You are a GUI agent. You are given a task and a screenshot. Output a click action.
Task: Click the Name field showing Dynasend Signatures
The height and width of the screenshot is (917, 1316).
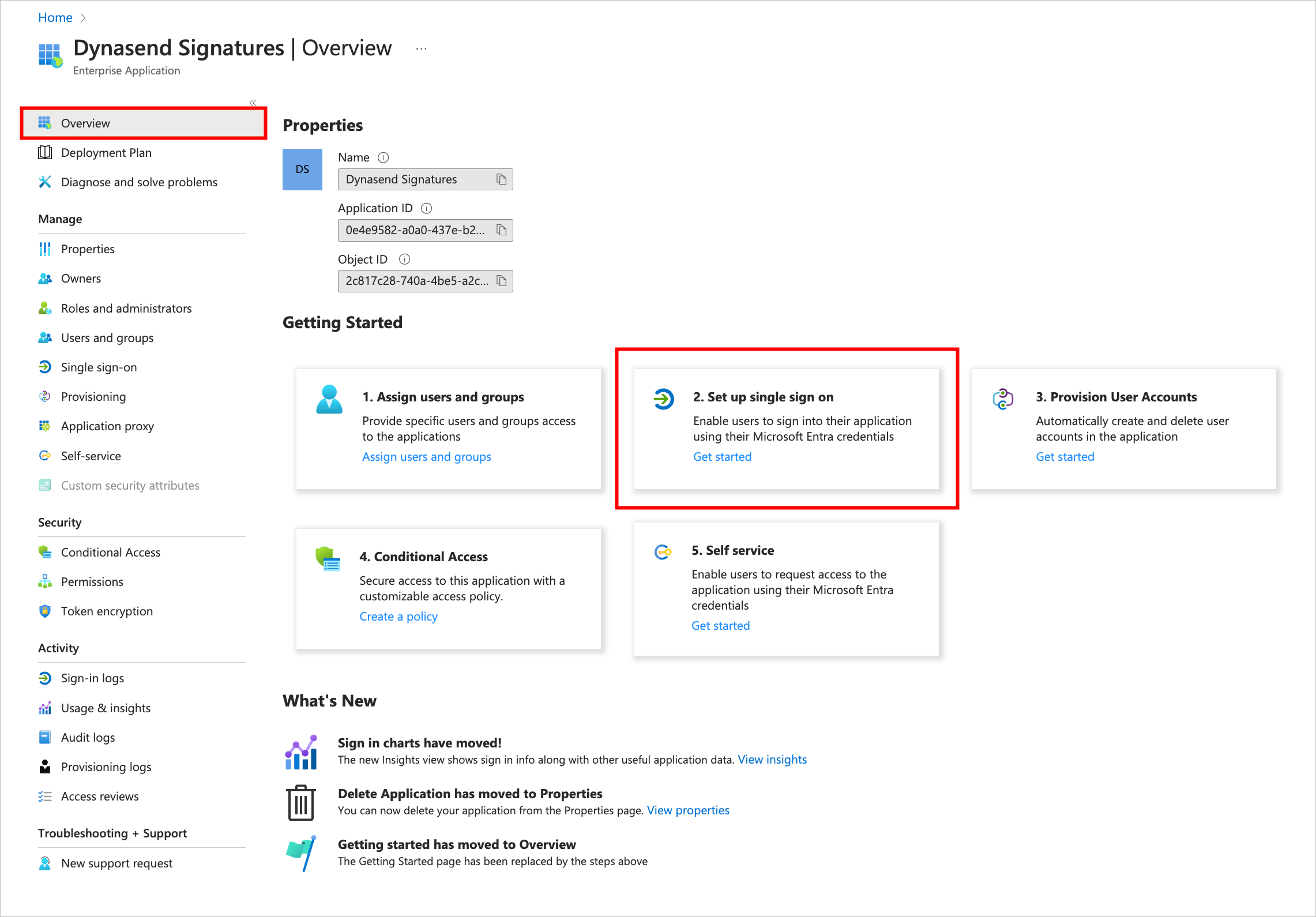[415, 179]
